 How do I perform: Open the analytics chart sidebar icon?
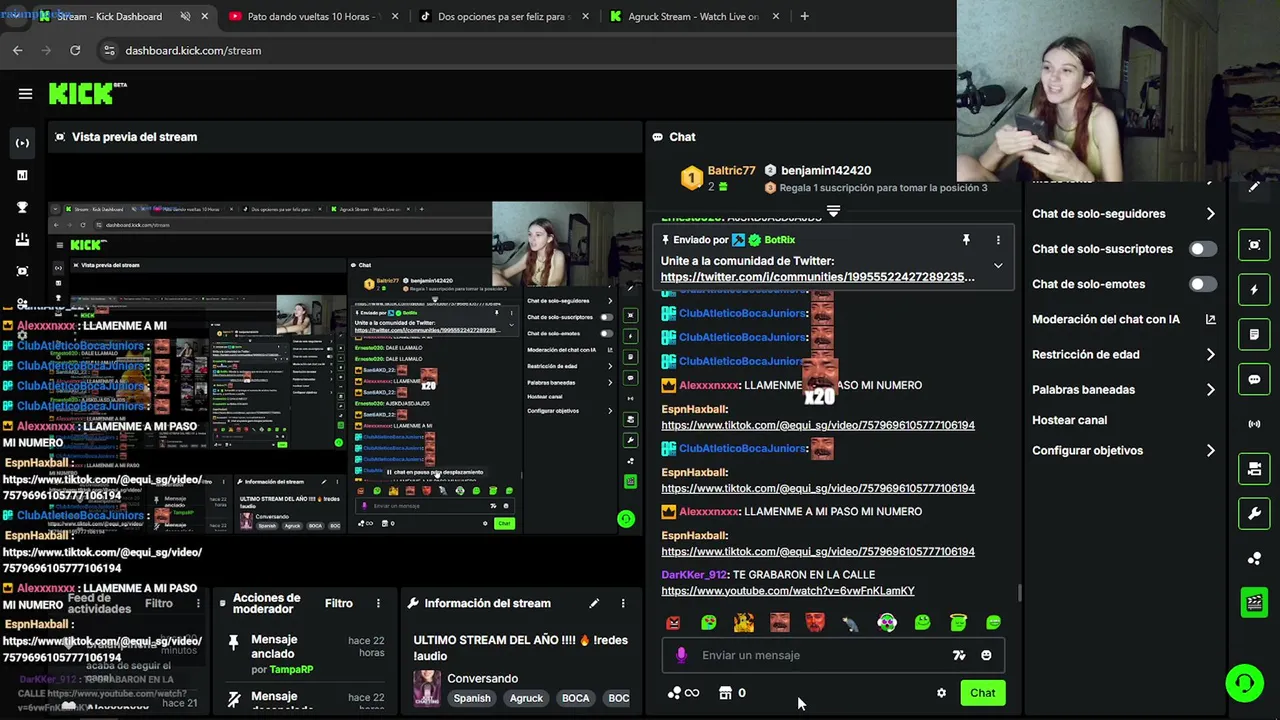coord(22,175)
